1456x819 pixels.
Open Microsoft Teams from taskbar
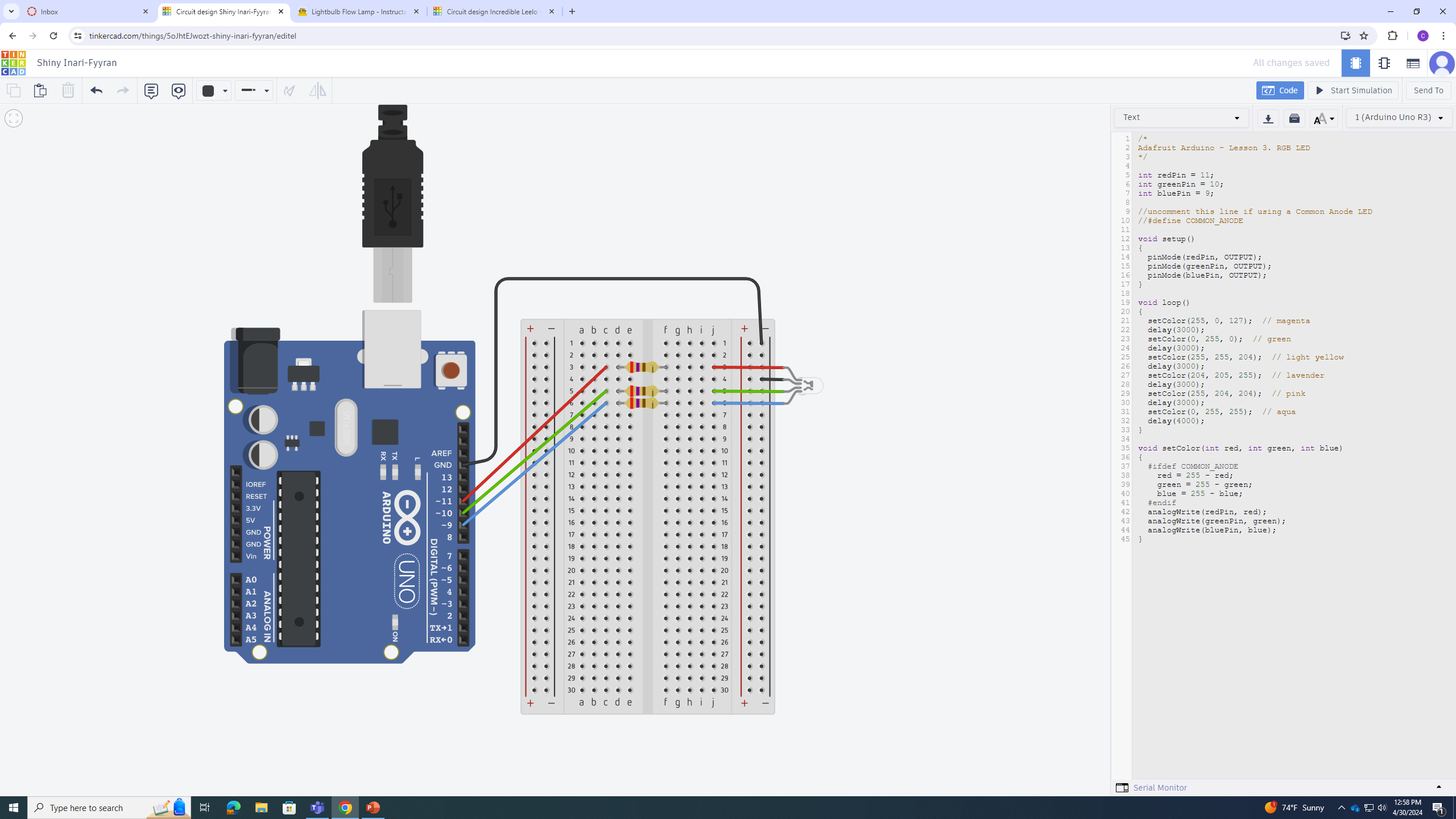(x=317, y=808)
